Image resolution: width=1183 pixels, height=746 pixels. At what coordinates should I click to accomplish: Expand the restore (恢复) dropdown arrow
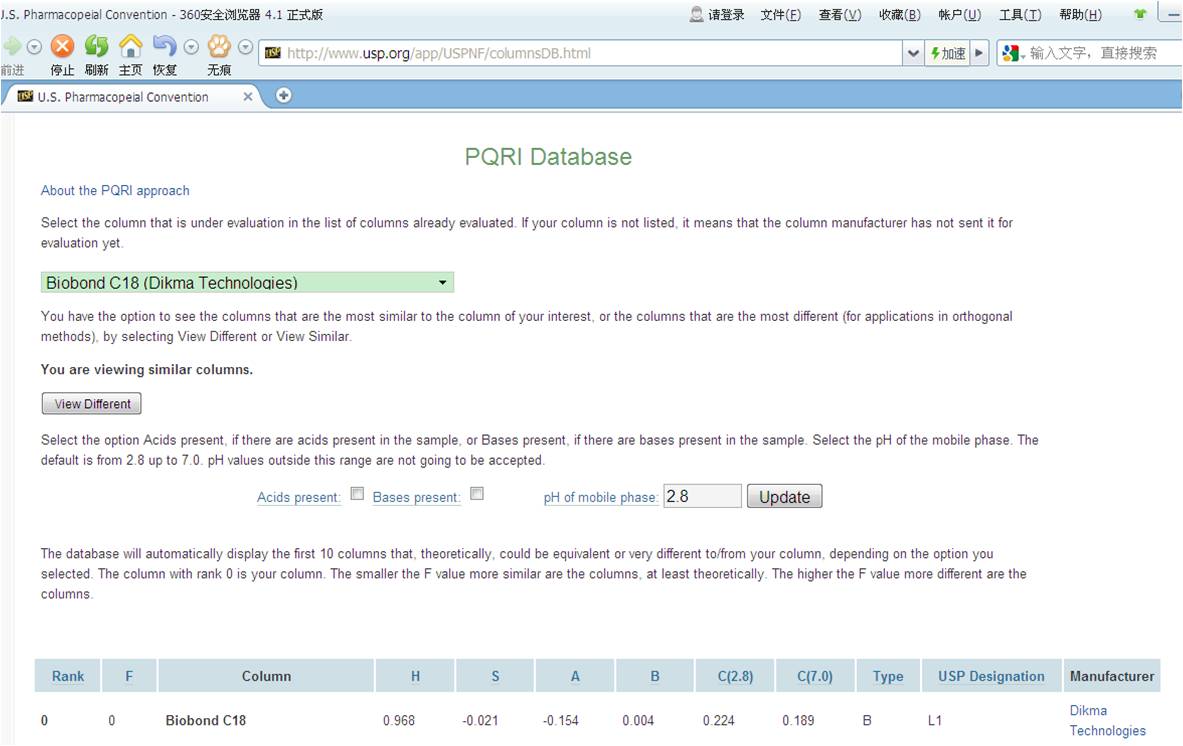pyautogui.click(x=192, y=48)
